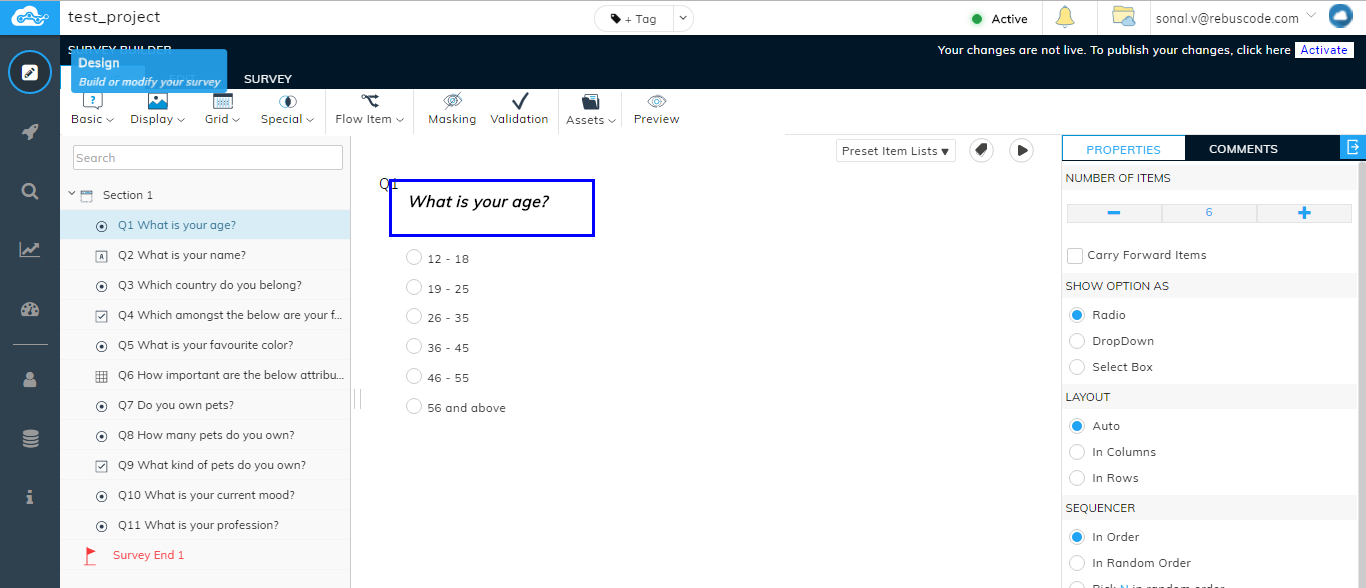Screen dimensions: 1366x588
Task: Select In Random Order sequencer option
Action: tap(1077, 563)
